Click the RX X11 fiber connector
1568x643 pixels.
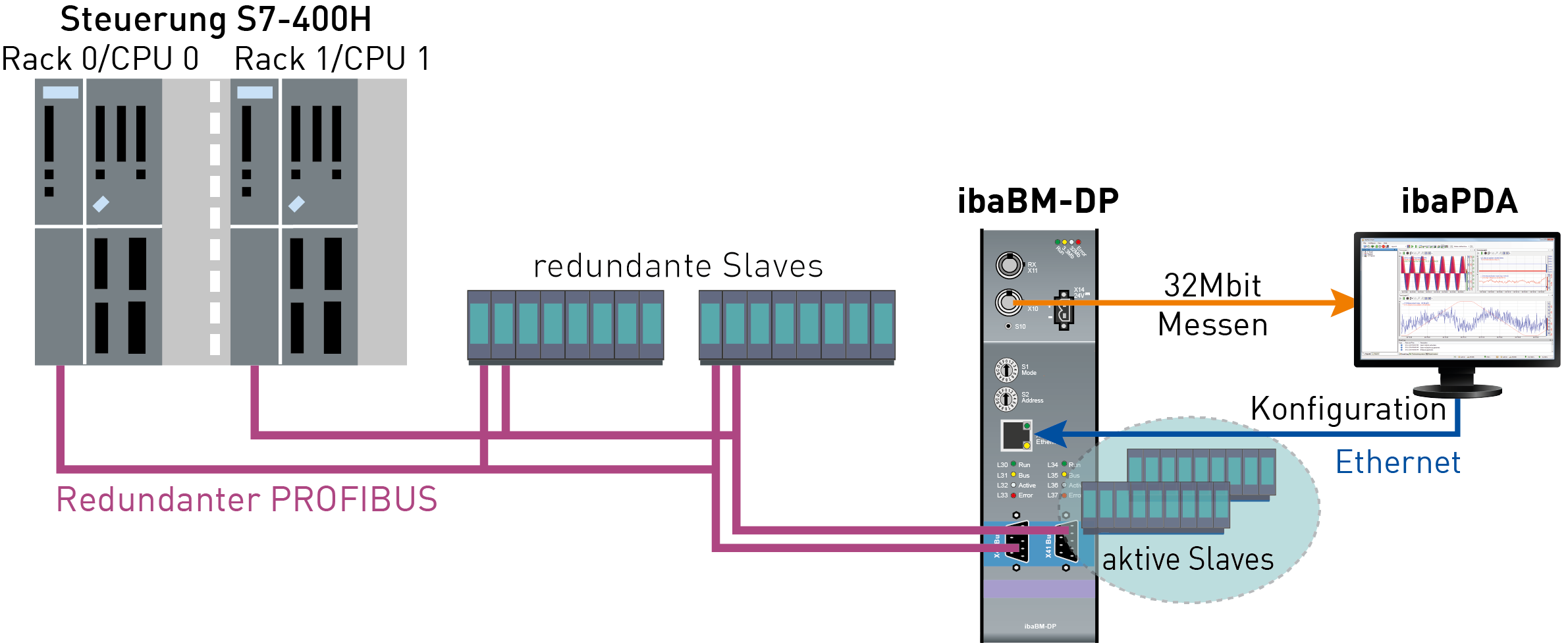pos(1009,266)
